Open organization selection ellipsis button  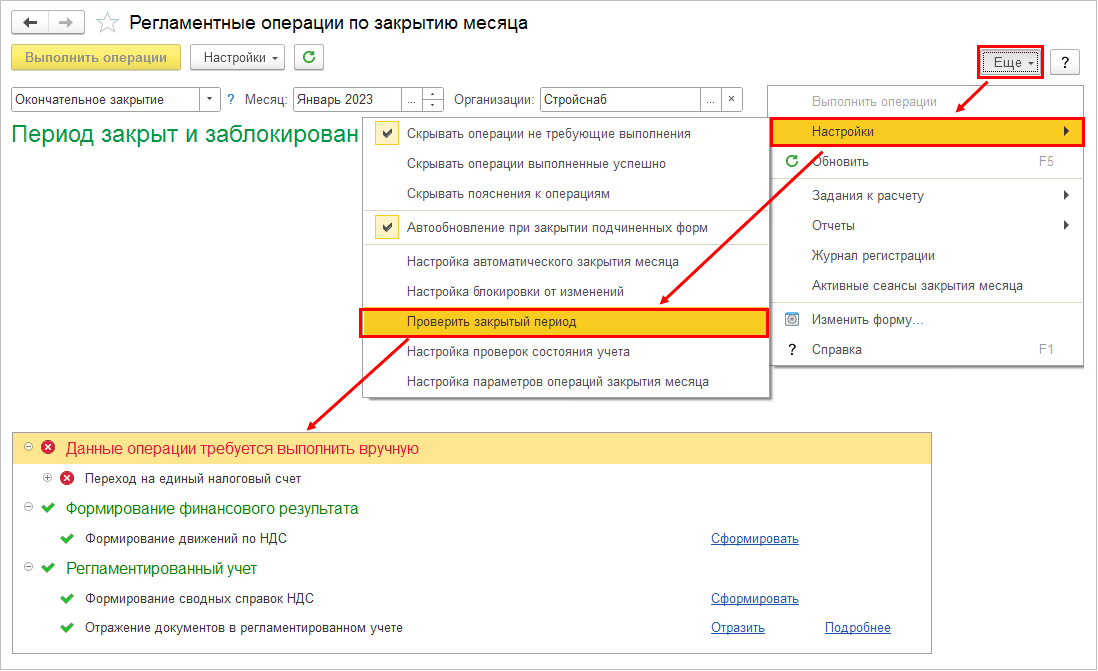click(710, 99)
